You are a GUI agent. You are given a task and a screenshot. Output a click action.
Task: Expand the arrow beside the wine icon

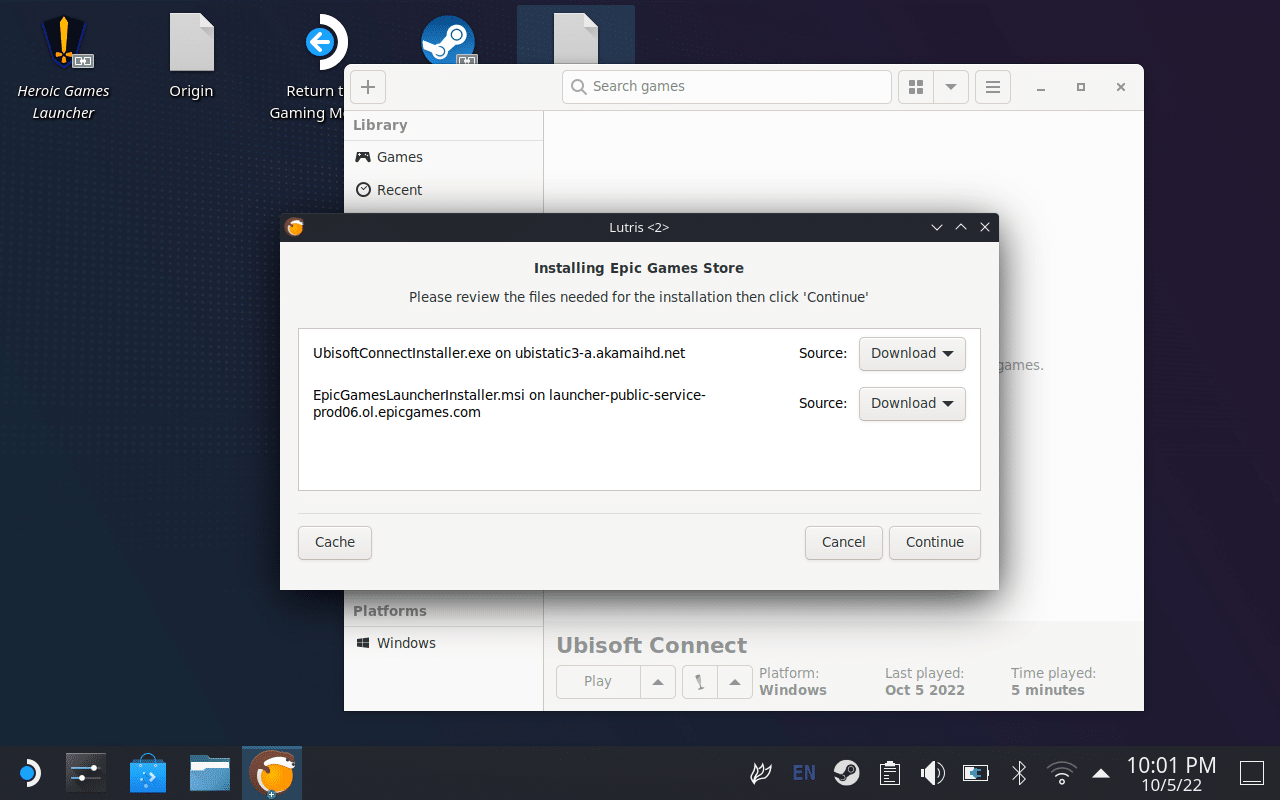[x=735, y=682]
